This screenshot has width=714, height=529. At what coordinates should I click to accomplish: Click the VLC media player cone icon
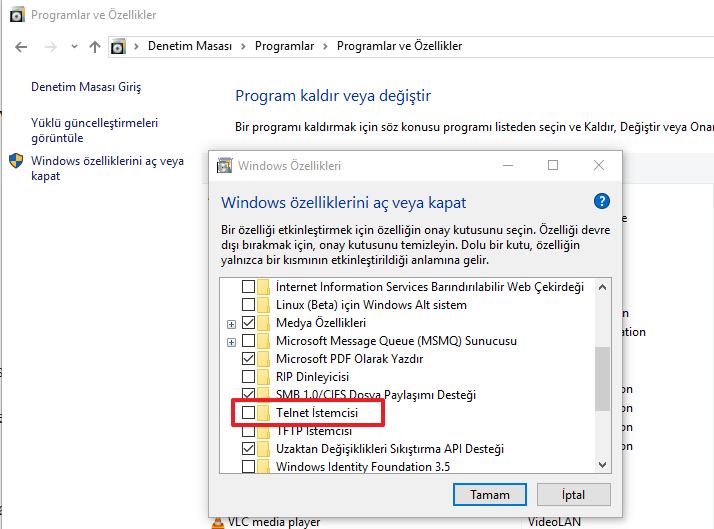[218, 523]
